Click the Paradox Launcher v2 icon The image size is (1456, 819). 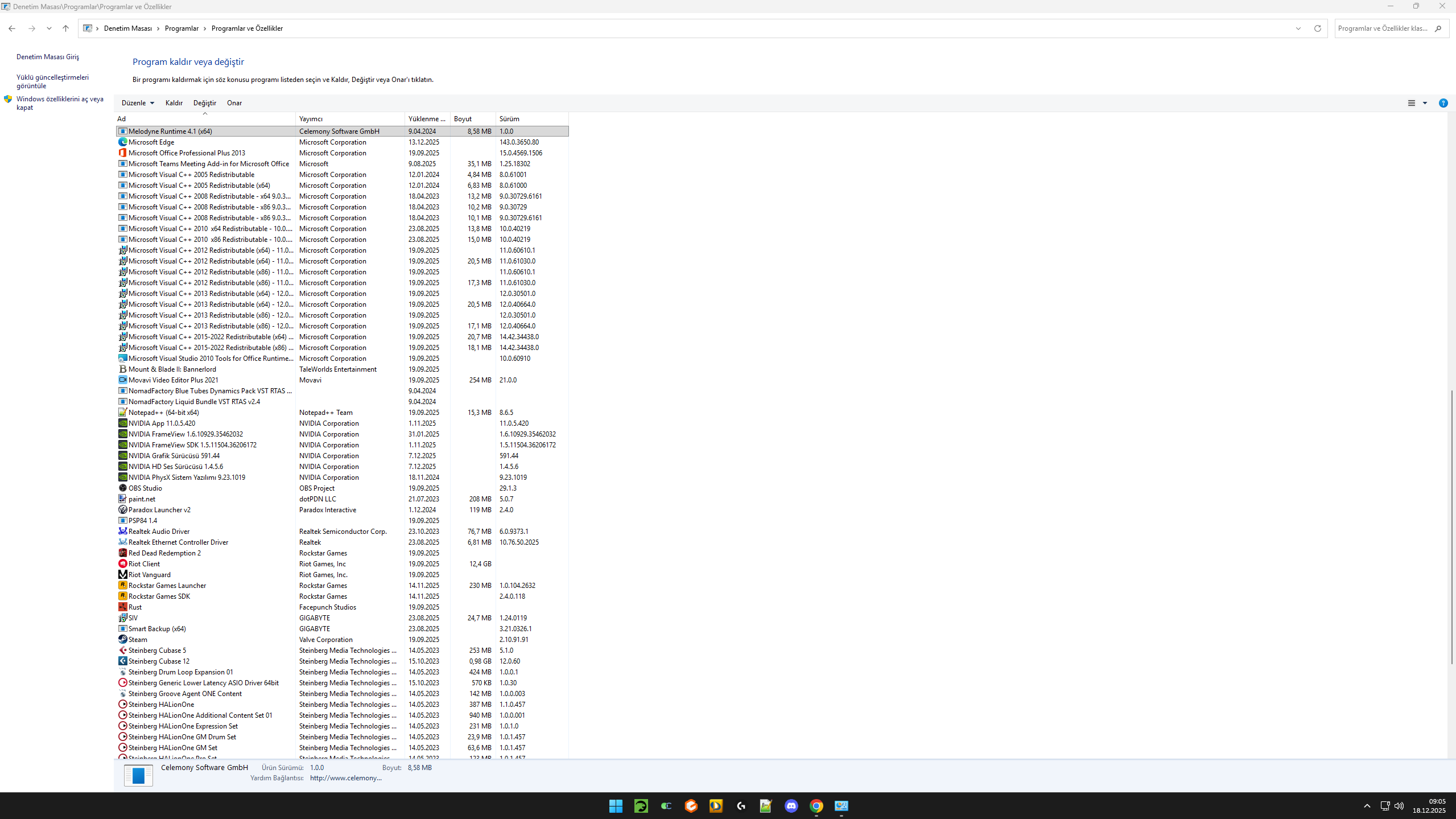coord(122,510)
